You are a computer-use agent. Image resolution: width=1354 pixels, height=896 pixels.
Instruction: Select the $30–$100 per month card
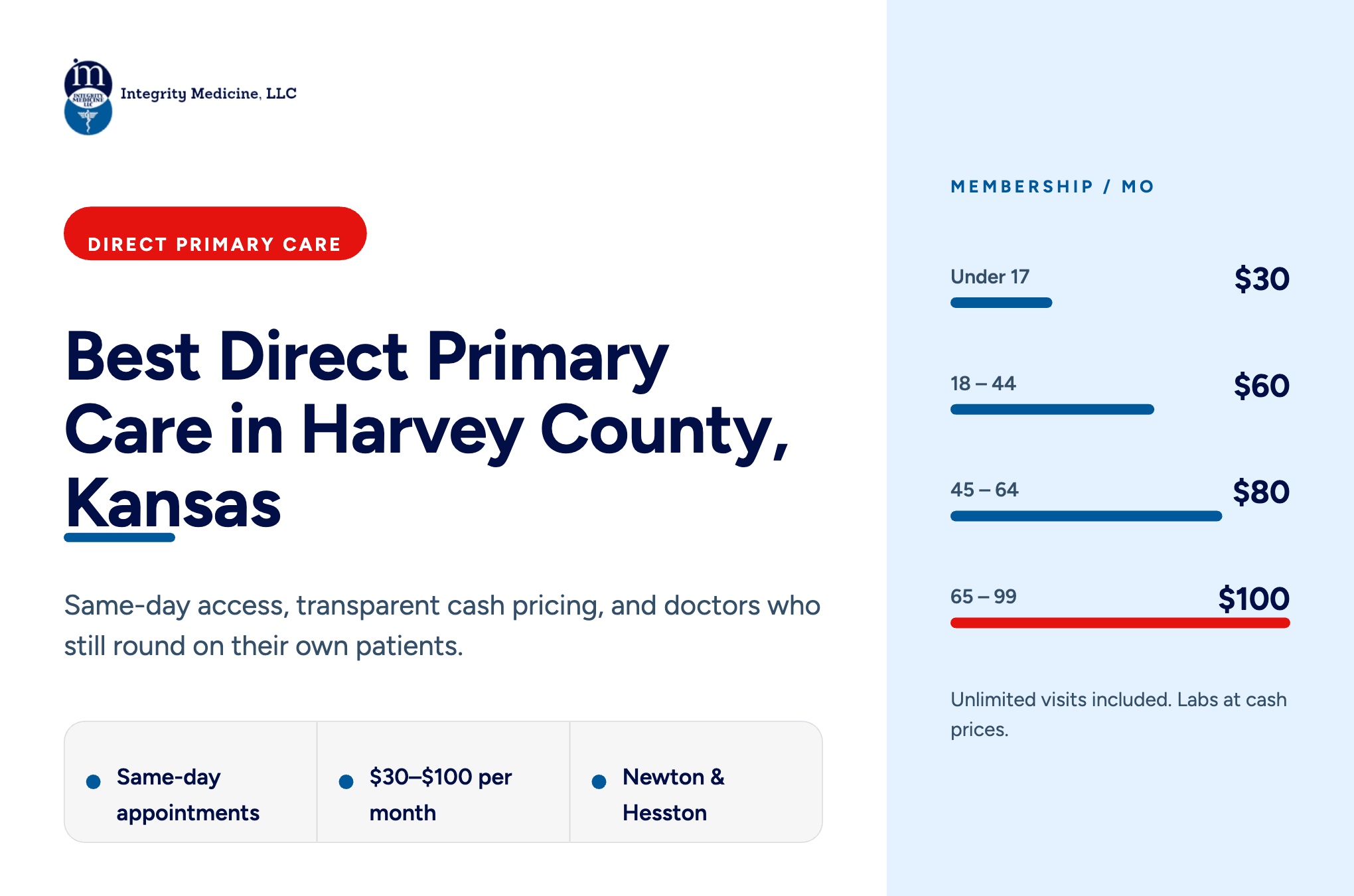(x=443, y=782)
